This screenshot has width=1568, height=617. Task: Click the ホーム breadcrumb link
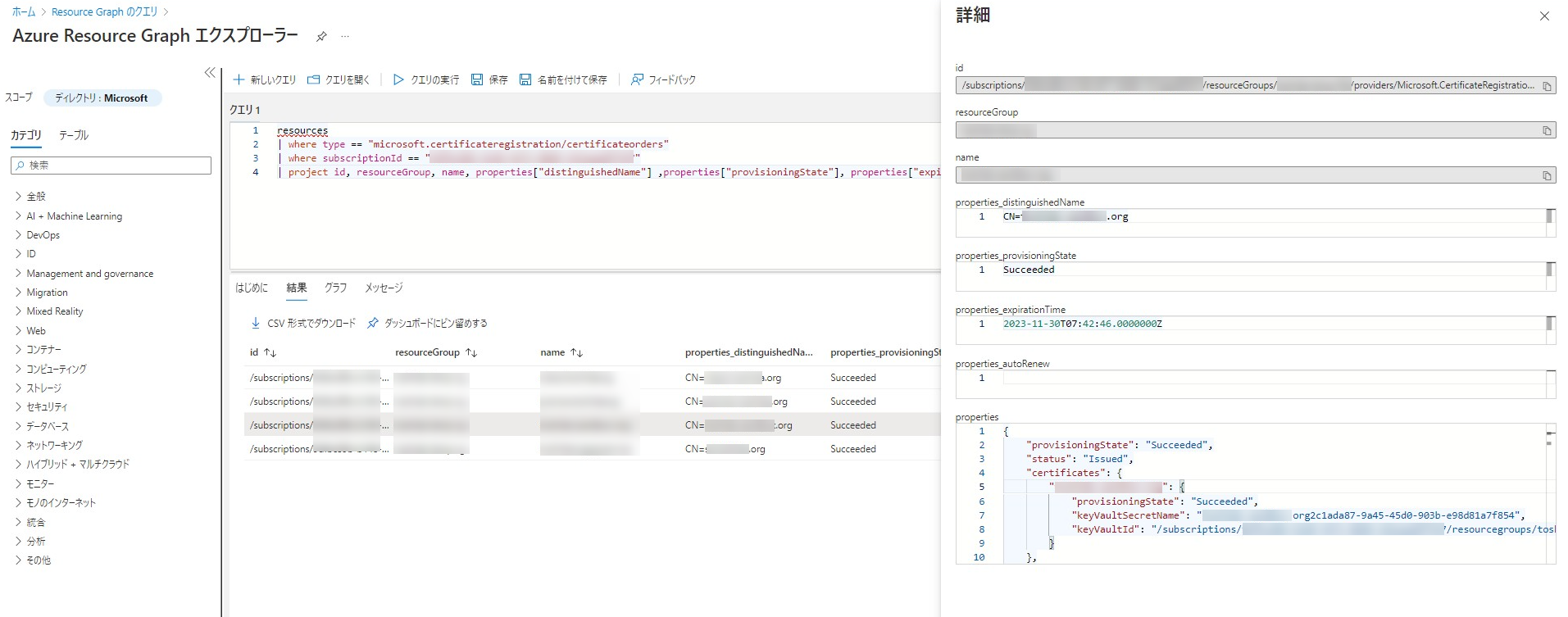coord(24,11)
